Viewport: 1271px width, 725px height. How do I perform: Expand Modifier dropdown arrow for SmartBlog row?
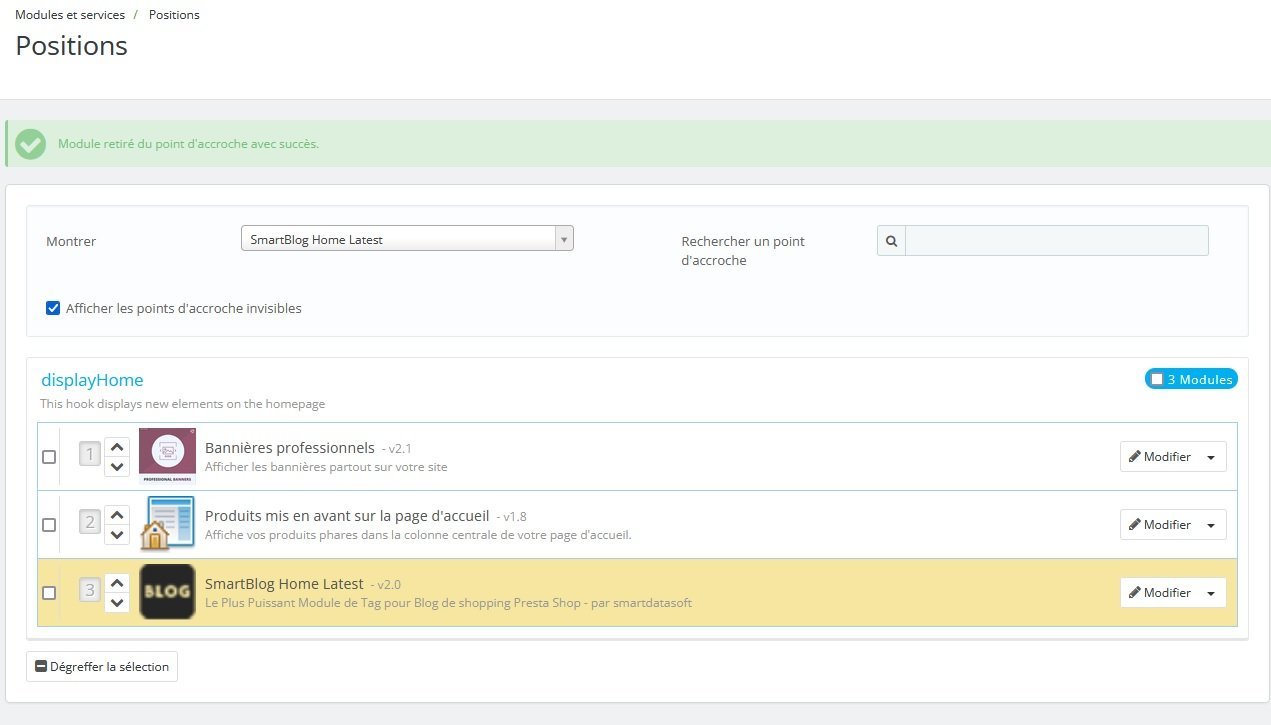pyautogui.click(x=1211, y=593)
